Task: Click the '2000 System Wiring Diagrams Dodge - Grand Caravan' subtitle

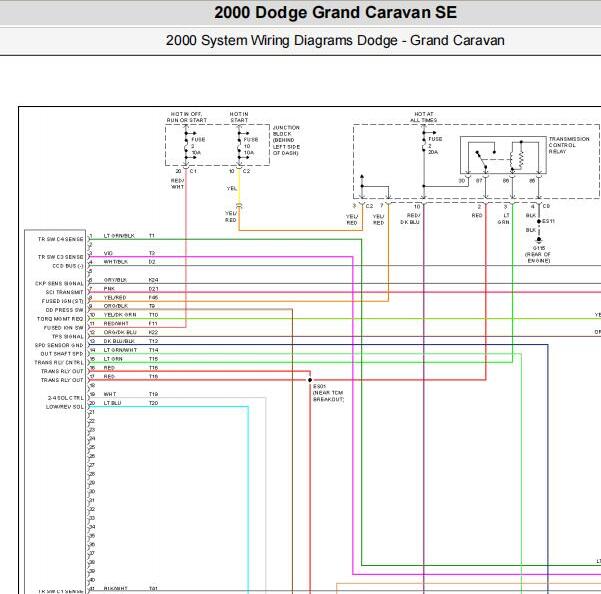Action: (x=335, y=40)
